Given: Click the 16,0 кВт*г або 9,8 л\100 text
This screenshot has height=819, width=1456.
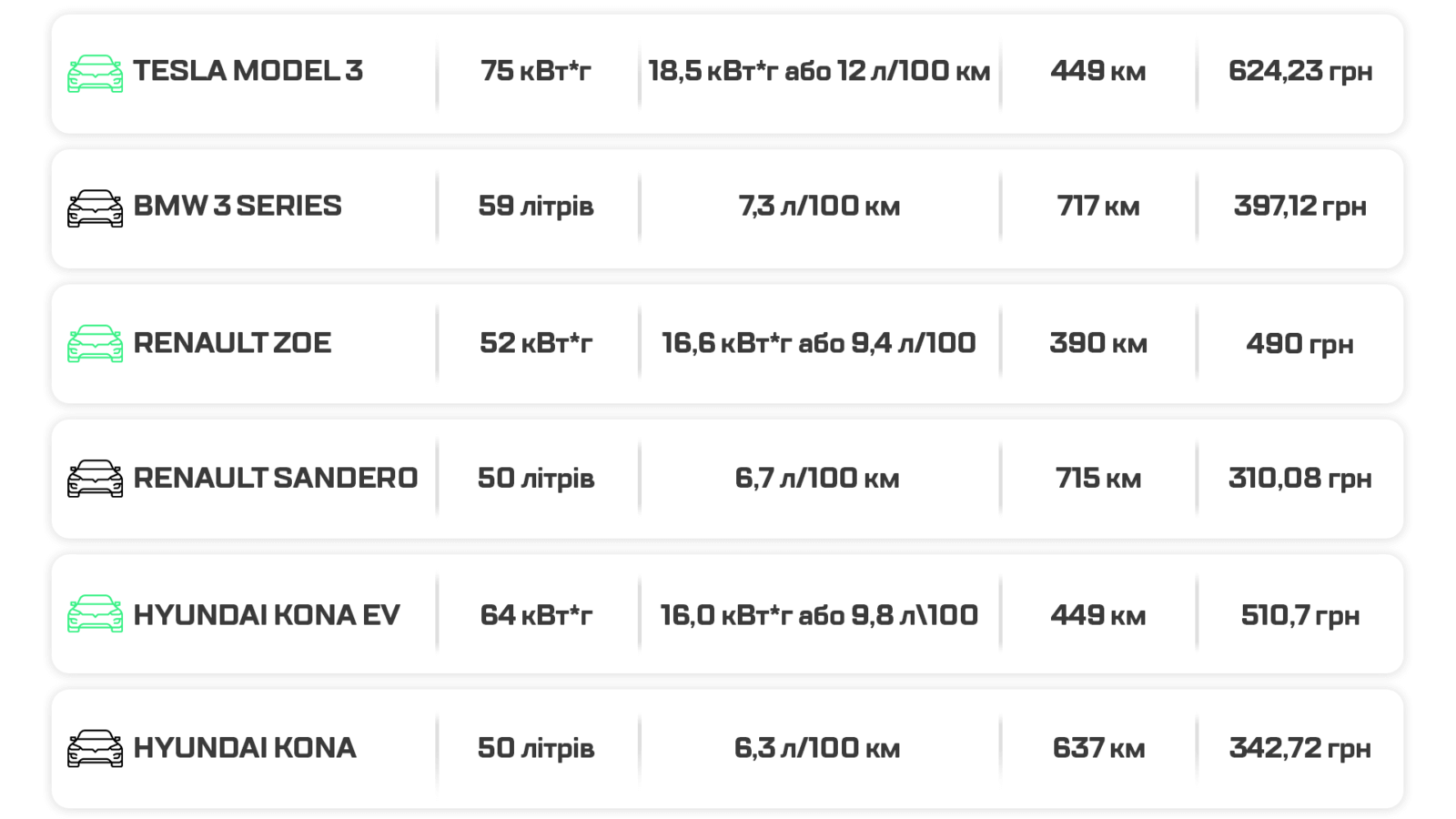Looking at the screenshot, I should 819,615.
